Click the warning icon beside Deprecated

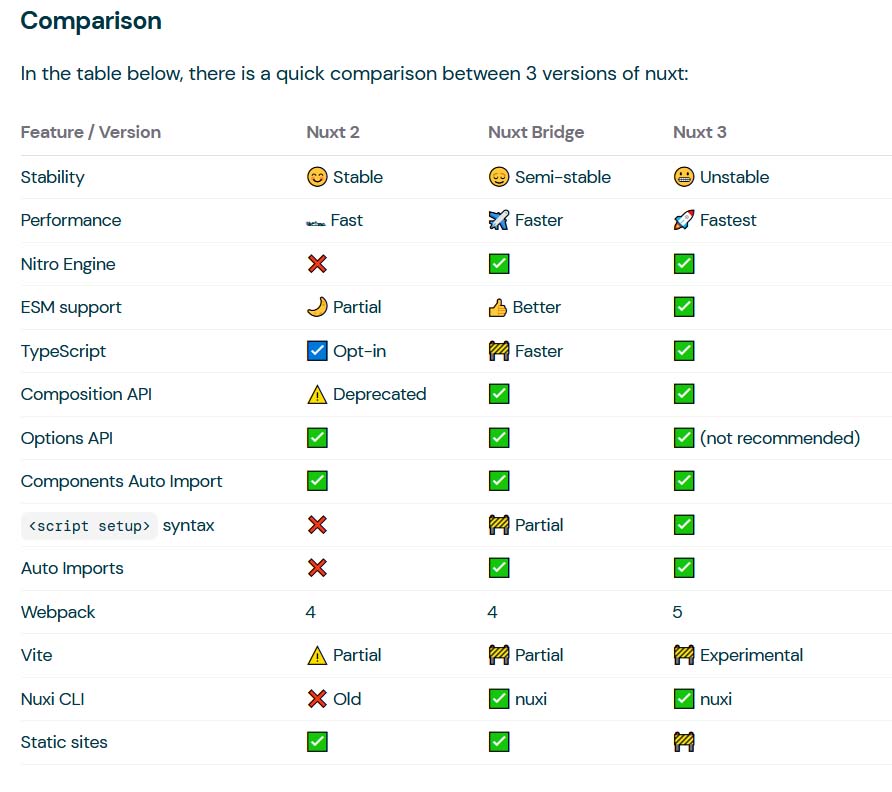pyautogui.click(x=317, y=394)
